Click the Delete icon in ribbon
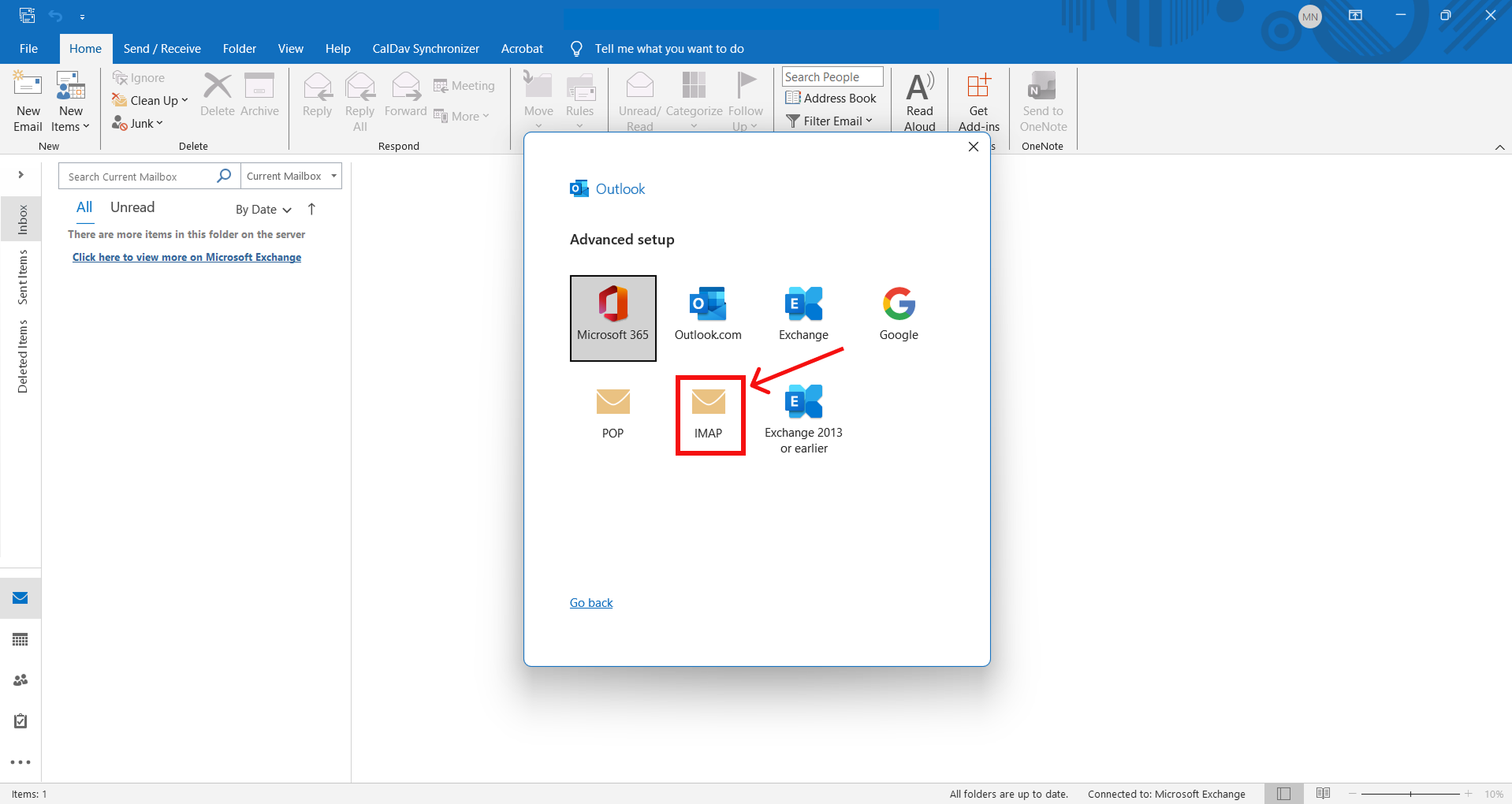Viewport: 1512px width, 804px height. click(218, 95)
